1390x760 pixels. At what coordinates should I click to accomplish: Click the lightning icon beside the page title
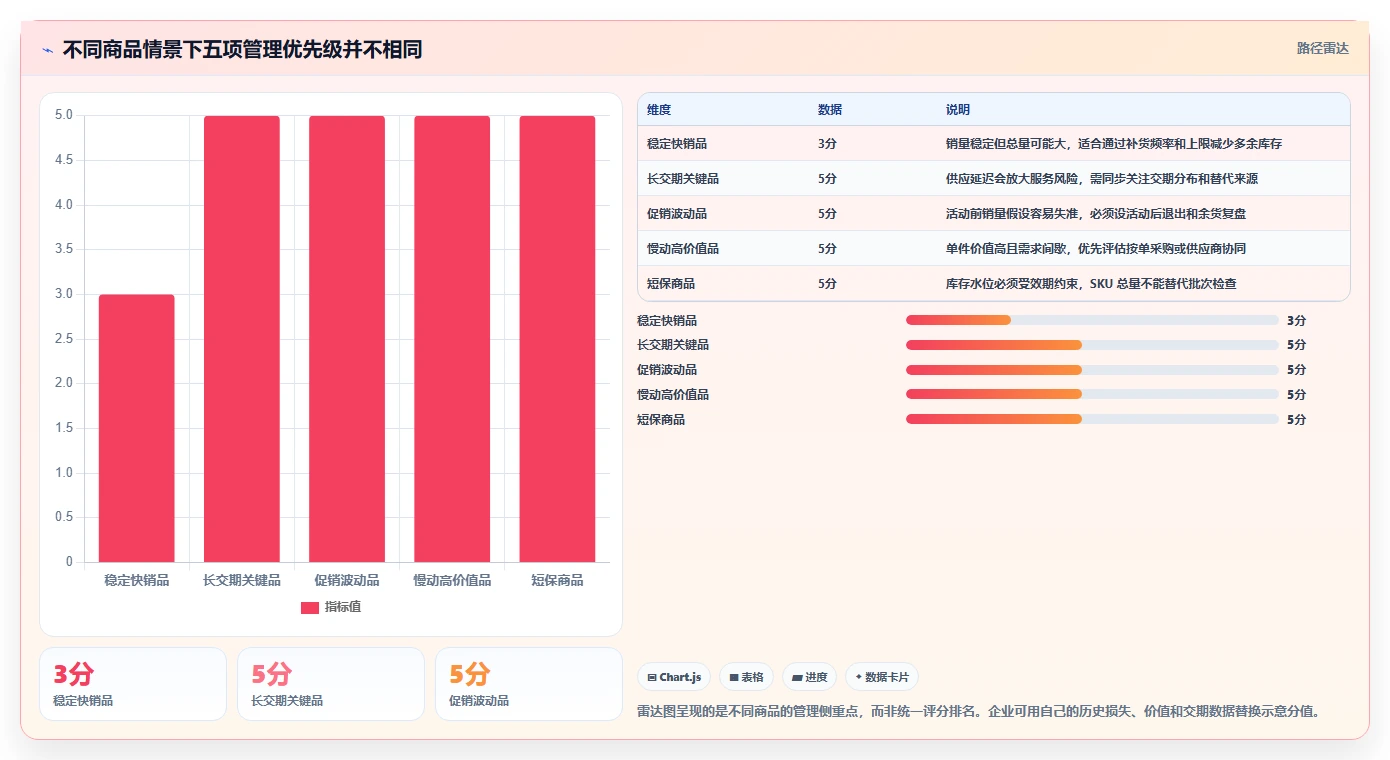pyautogui.click(x=48, y=49)
